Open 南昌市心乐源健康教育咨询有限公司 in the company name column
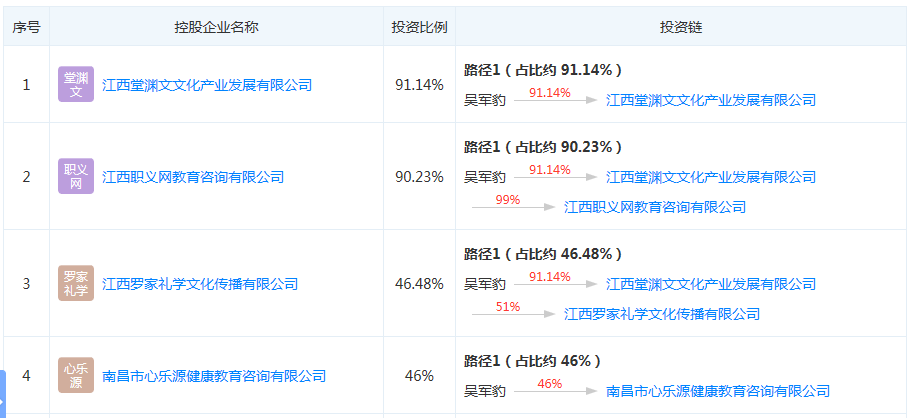Viewport: 907px width, 418px height. [x=214, y=376]
